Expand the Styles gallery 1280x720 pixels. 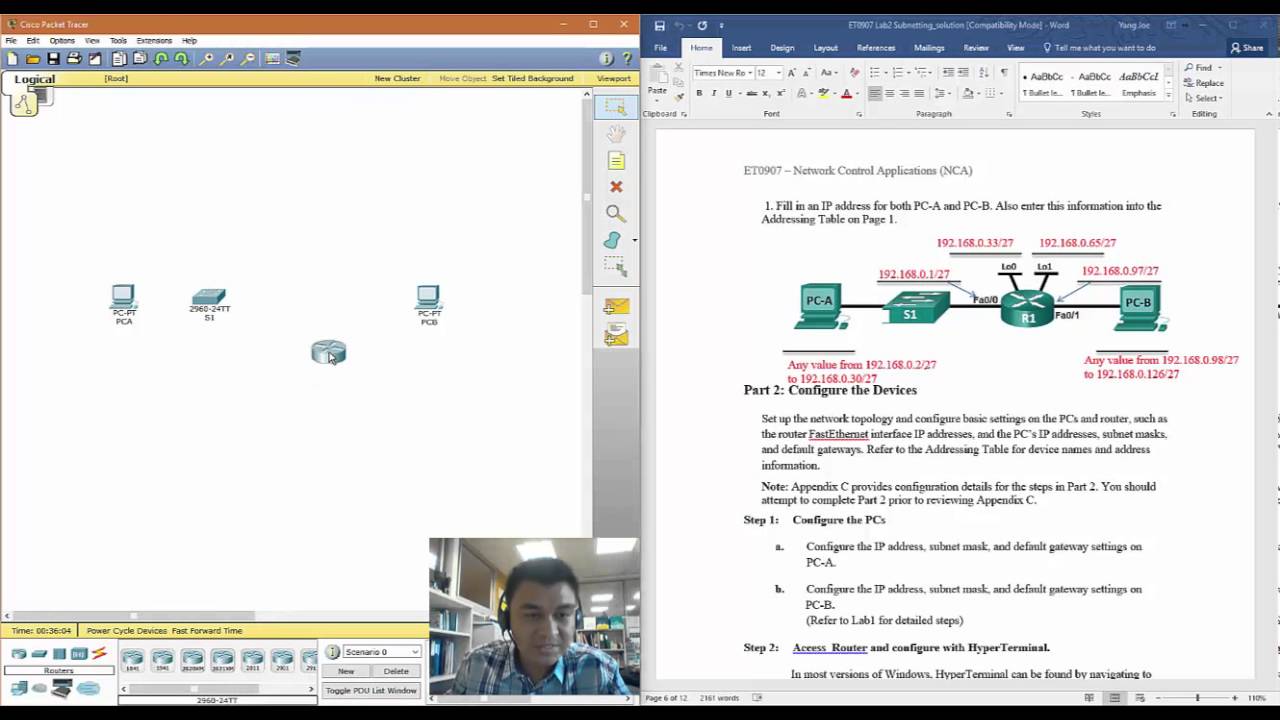(1168, 95)
